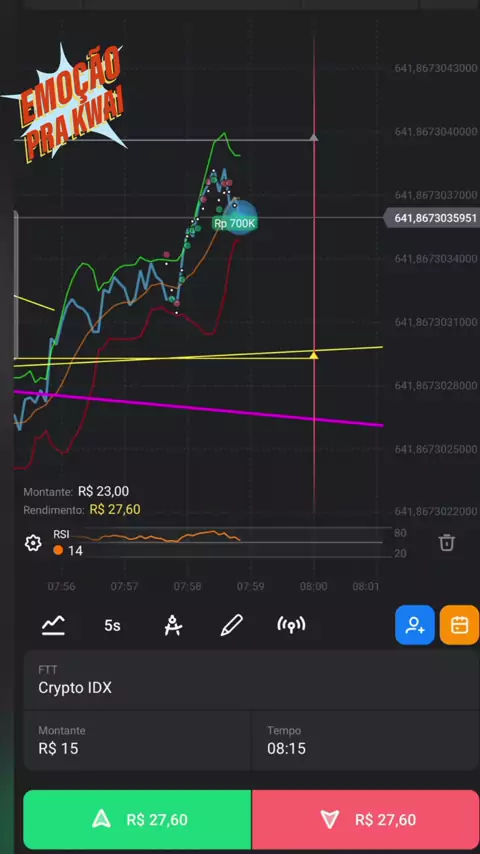Select the magenta trend line

point(199,408)
